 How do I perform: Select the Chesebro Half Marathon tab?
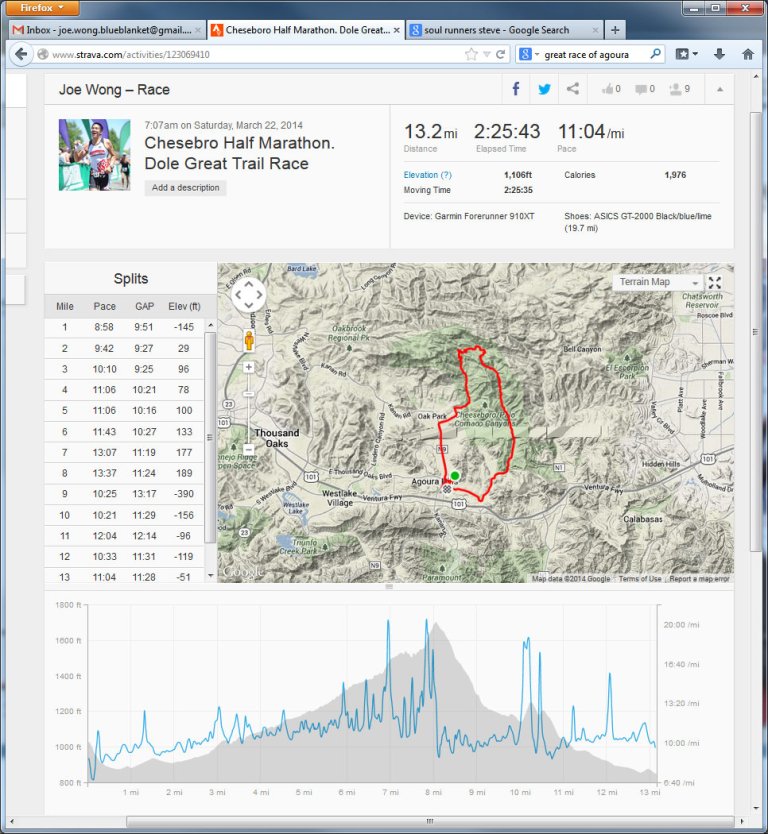305,30
